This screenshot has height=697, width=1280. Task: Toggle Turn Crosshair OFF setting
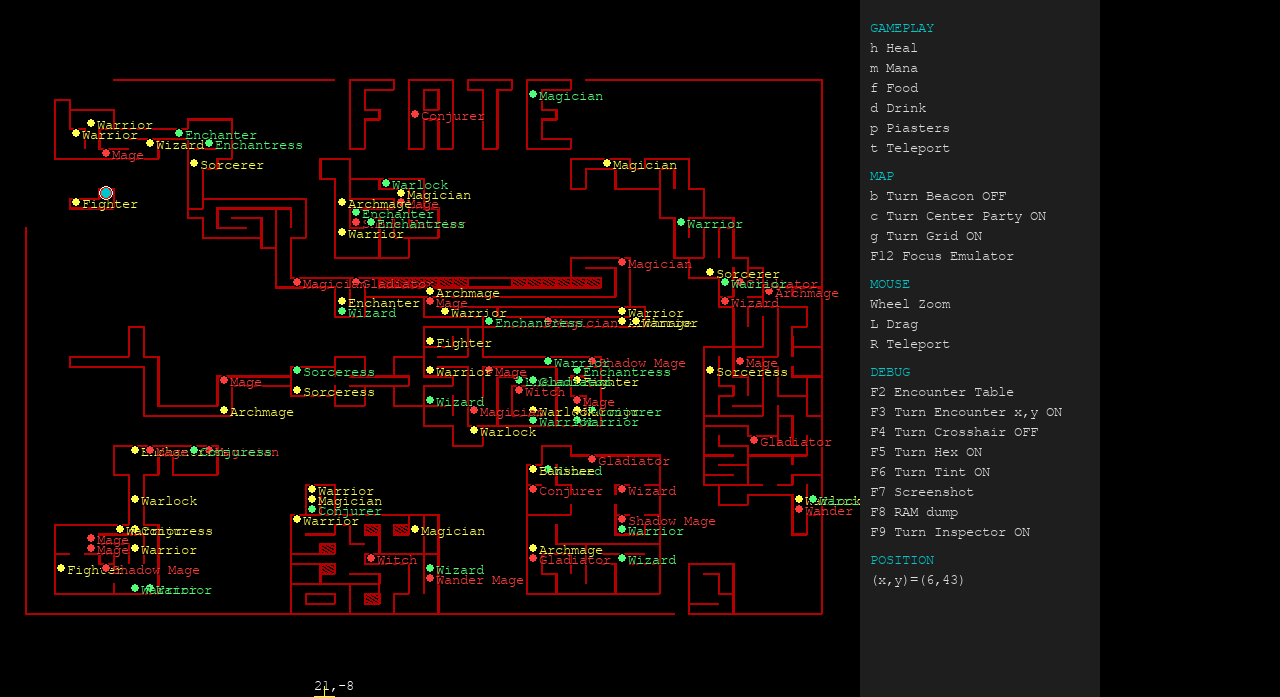(x=953, y=432)
